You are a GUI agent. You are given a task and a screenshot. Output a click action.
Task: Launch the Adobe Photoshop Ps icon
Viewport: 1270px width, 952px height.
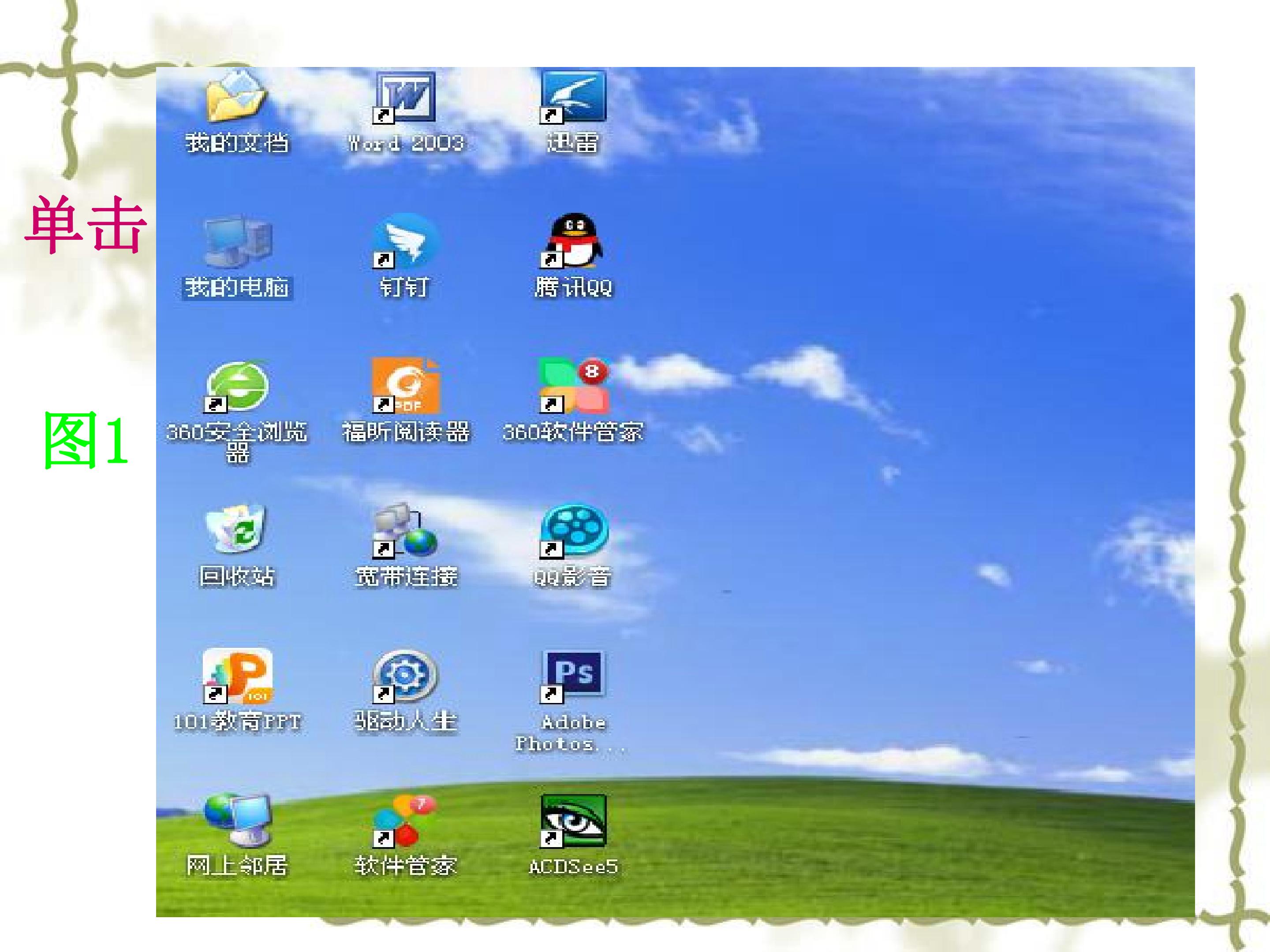(x=572, y=677)
